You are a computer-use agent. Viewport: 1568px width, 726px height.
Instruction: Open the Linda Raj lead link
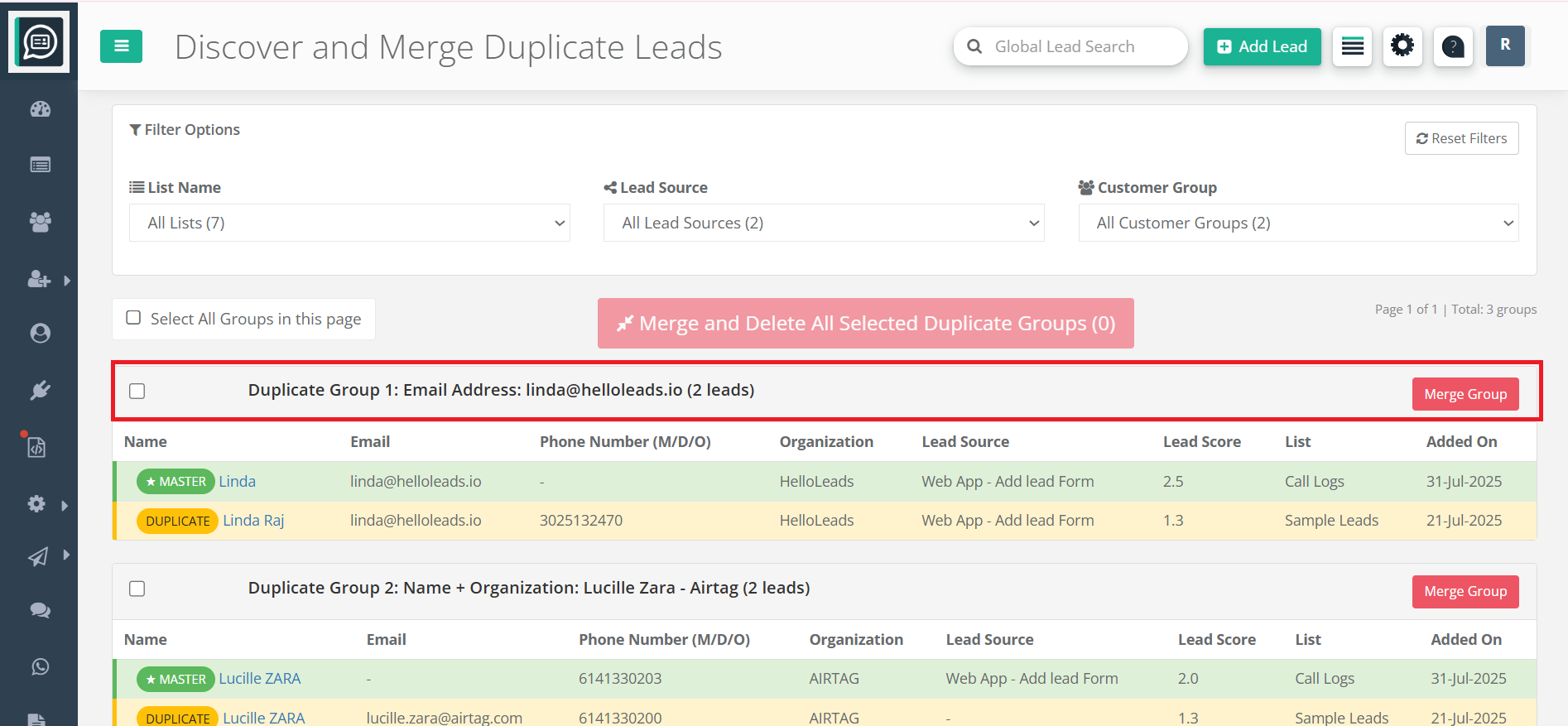tap(253, 521)
